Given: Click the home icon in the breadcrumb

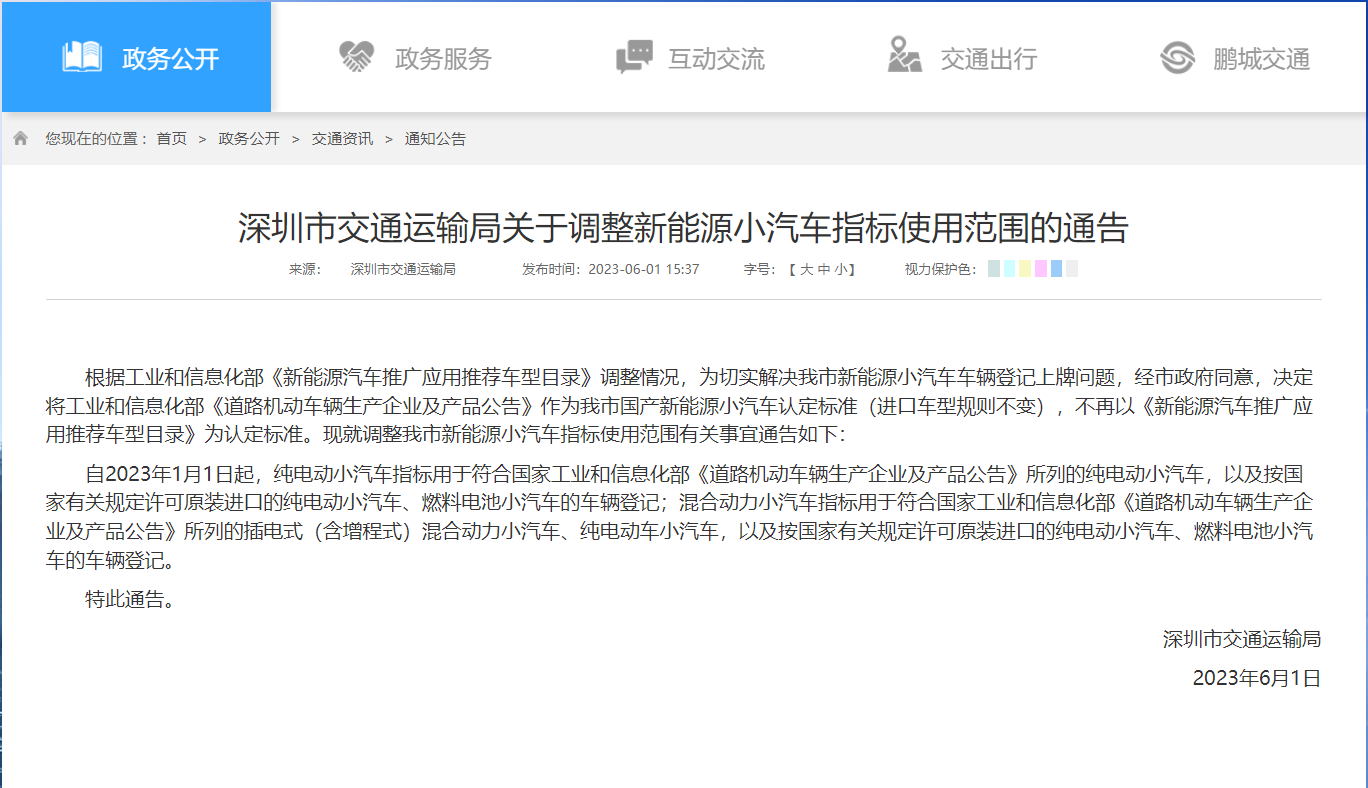Looking at the screenshot, I should (x=20, y=139).
